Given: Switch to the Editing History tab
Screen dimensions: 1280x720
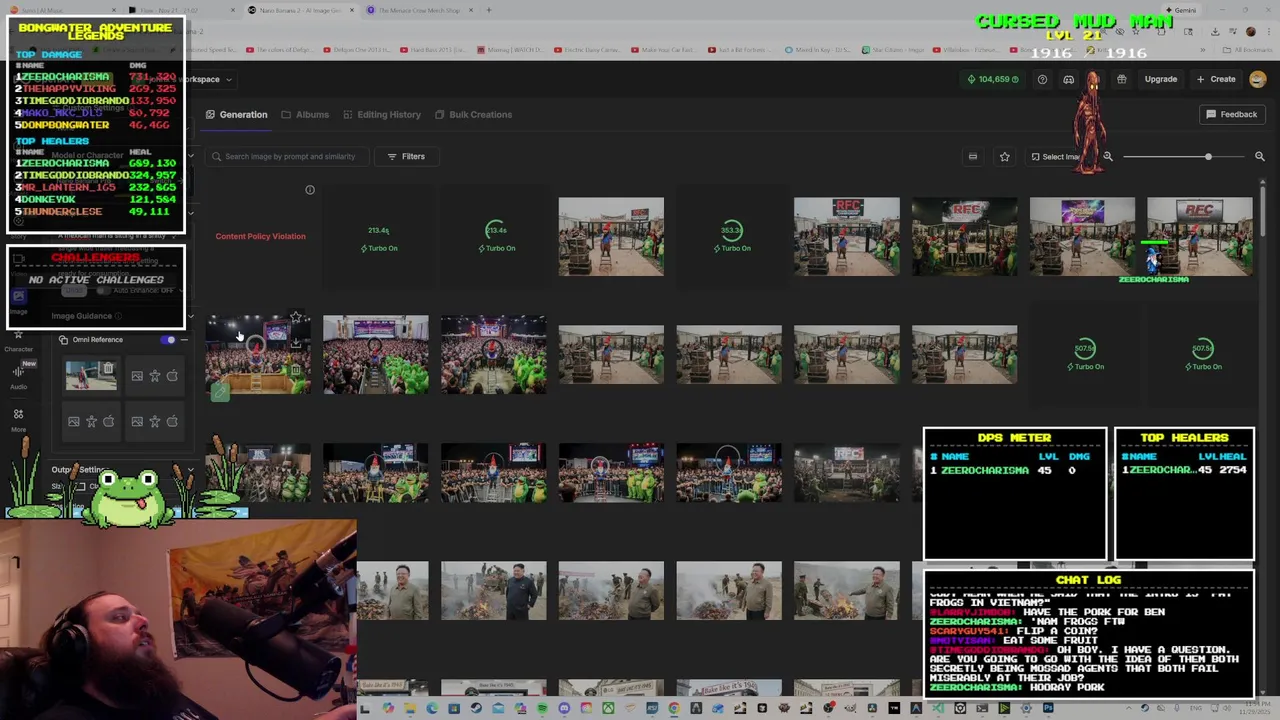Looking at the screenshot, I should (x=382, y=114).
